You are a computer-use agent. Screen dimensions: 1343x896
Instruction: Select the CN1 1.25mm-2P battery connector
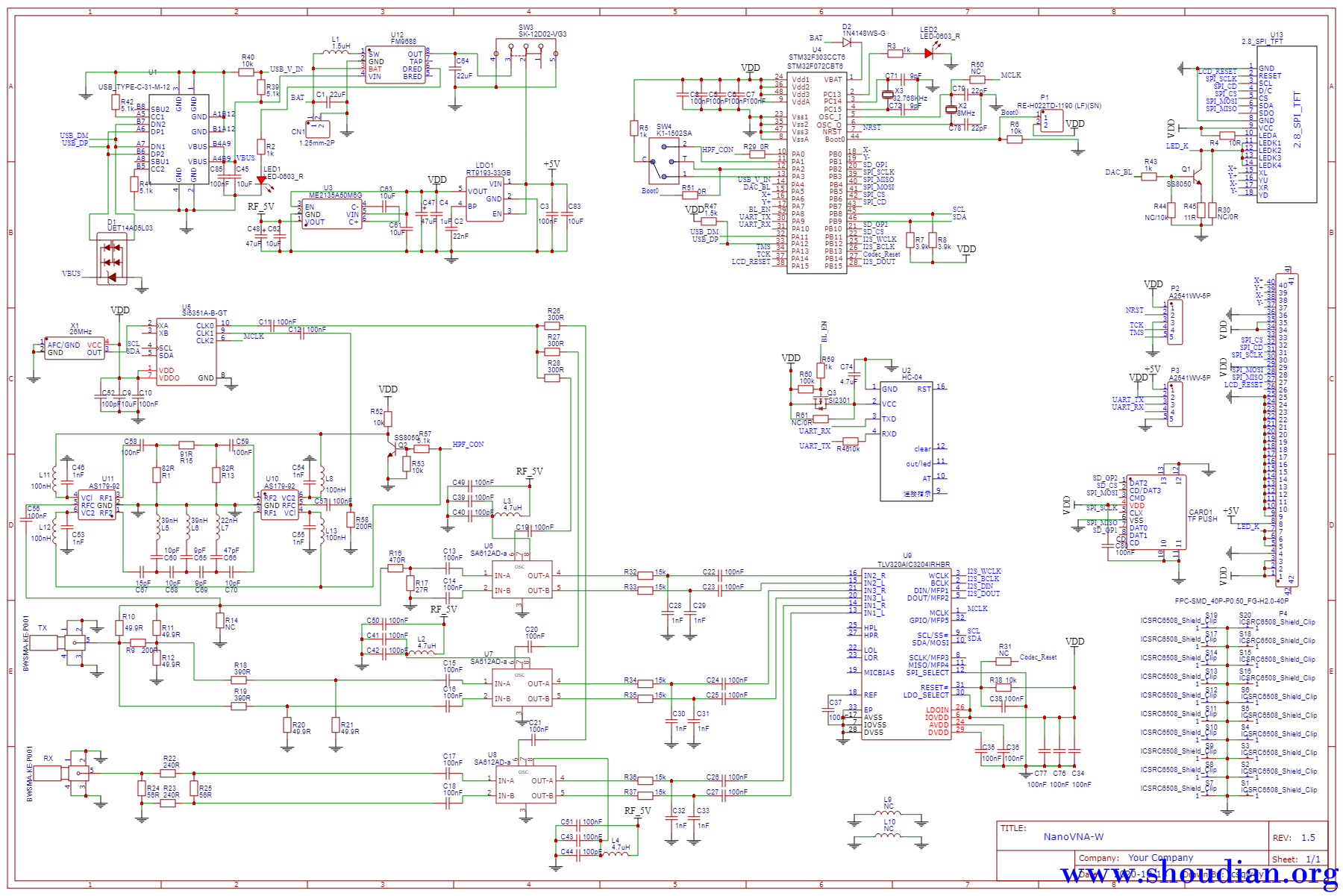tap(319, 128)
